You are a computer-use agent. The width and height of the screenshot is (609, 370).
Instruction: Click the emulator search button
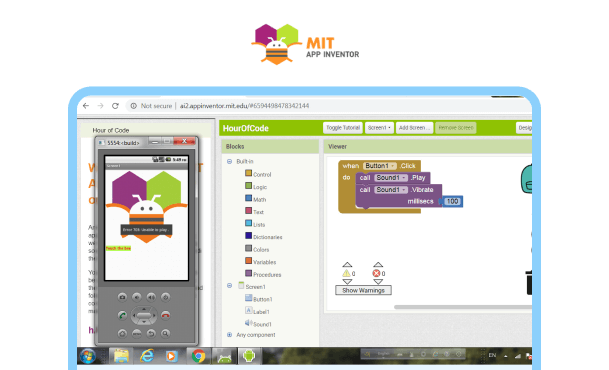pos(165,333)
